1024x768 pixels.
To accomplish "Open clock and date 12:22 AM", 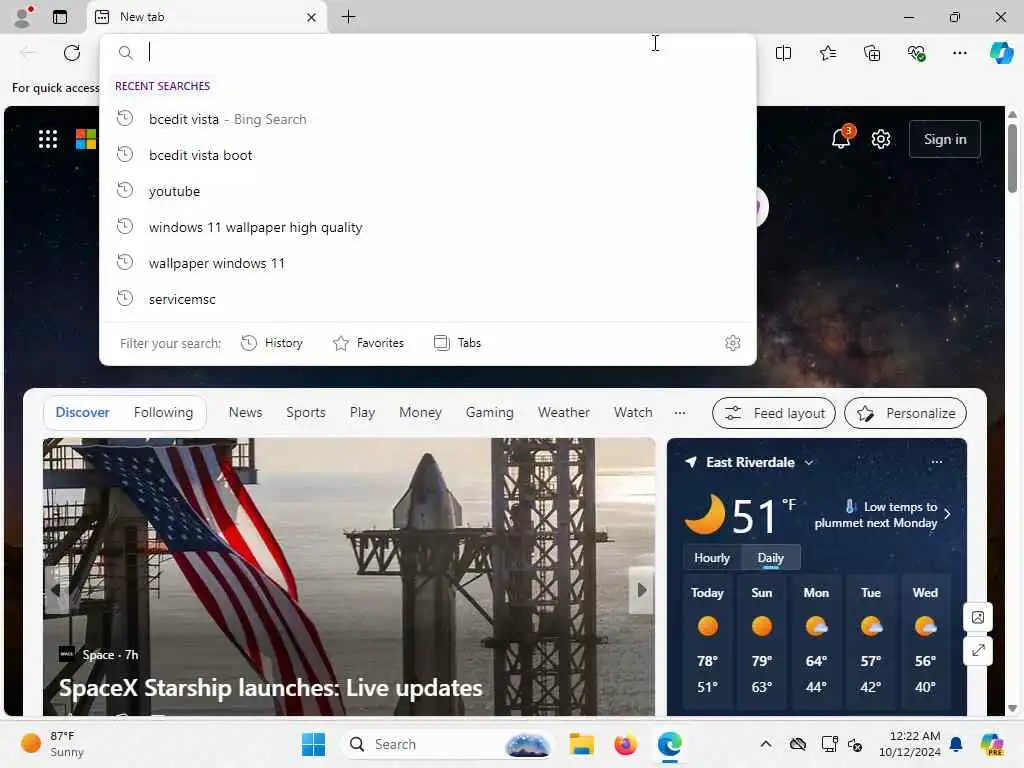I will click(909, 744).
